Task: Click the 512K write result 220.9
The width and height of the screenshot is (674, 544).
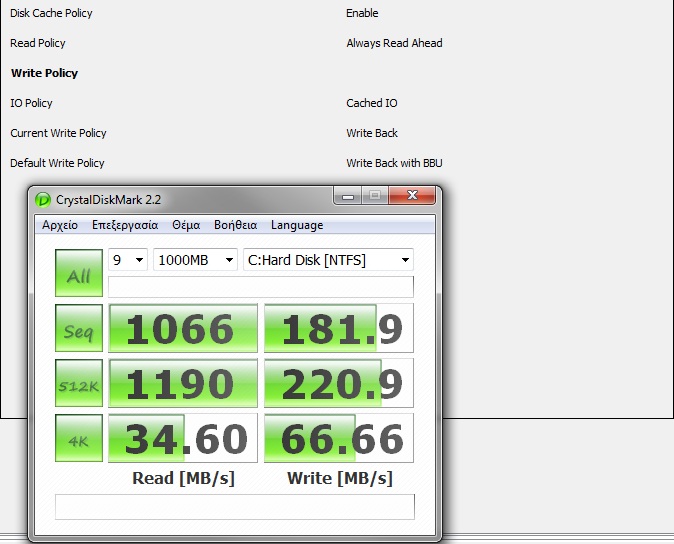Action: click(x=339, y=383)
